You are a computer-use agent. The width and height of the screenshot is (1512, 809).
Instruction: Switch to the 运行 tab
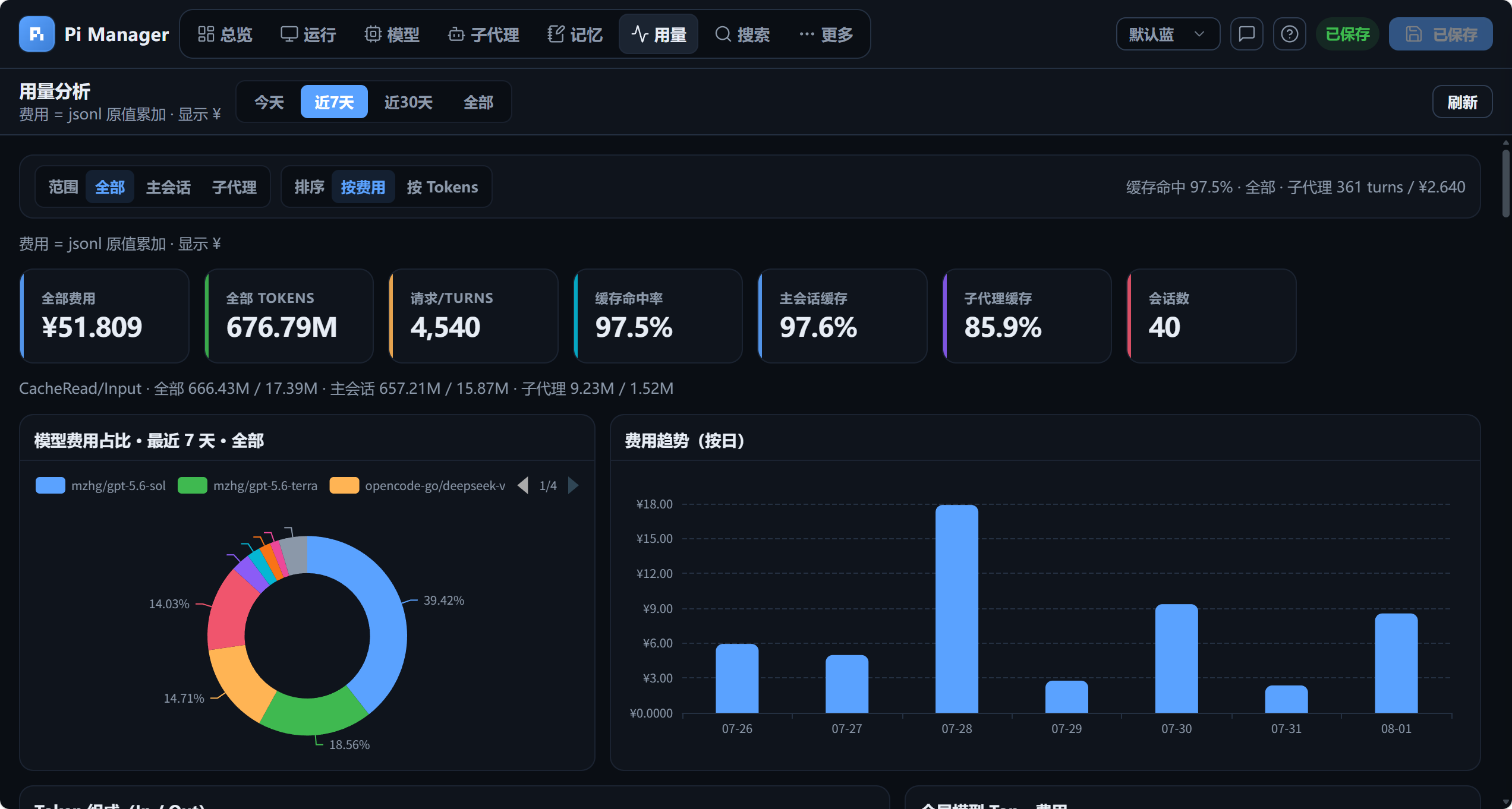(308, 34)
